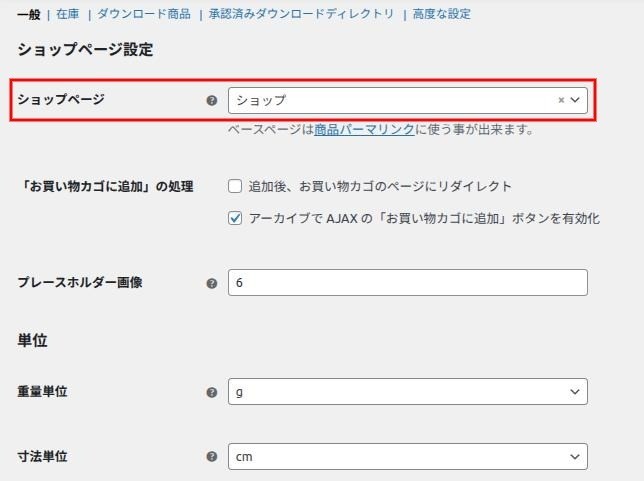
Task: Click help icon beside ショップページ
Action: [211, 101]
